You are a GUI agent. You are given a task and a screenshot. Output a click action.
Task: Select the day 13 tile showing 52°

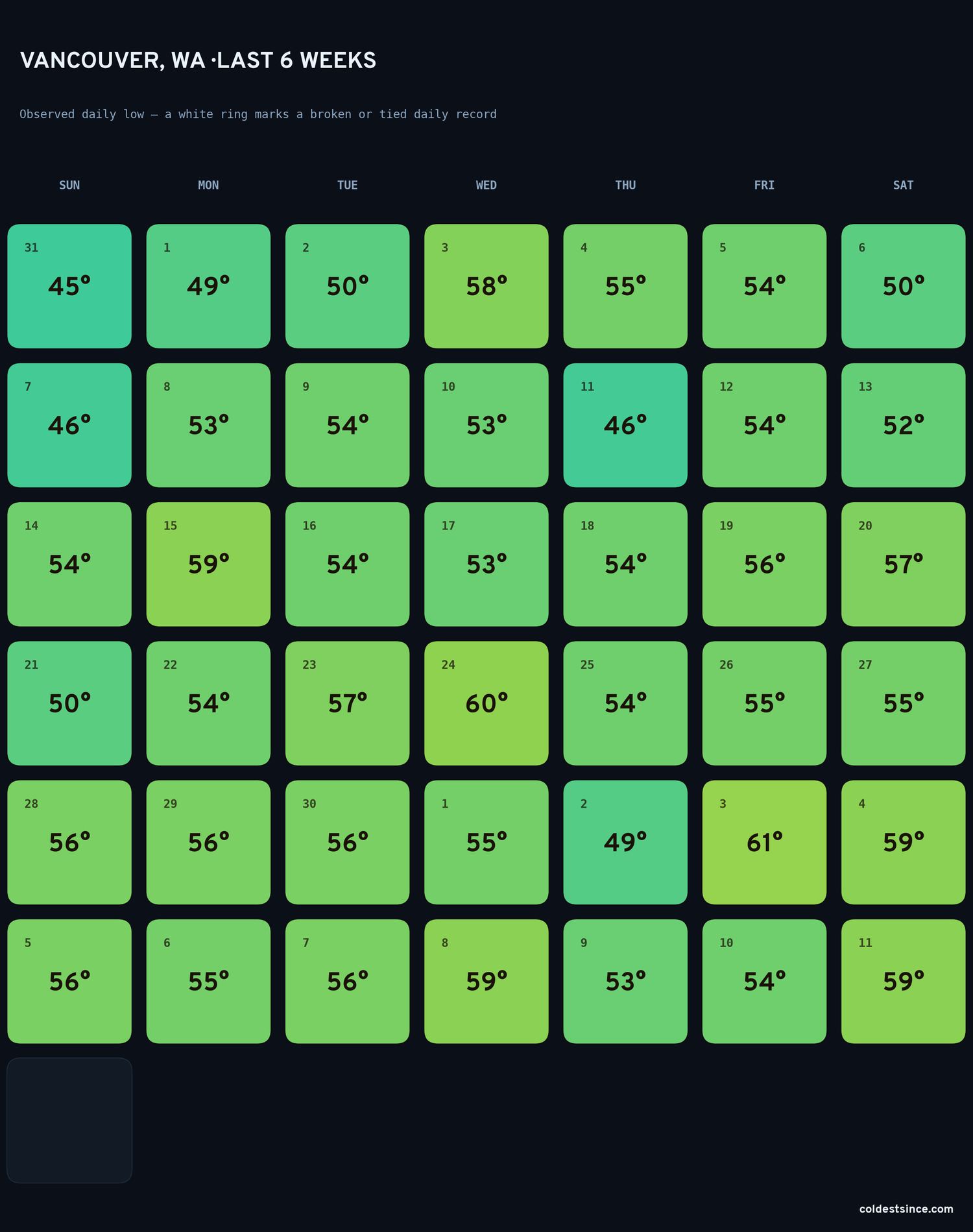[903, 425]
